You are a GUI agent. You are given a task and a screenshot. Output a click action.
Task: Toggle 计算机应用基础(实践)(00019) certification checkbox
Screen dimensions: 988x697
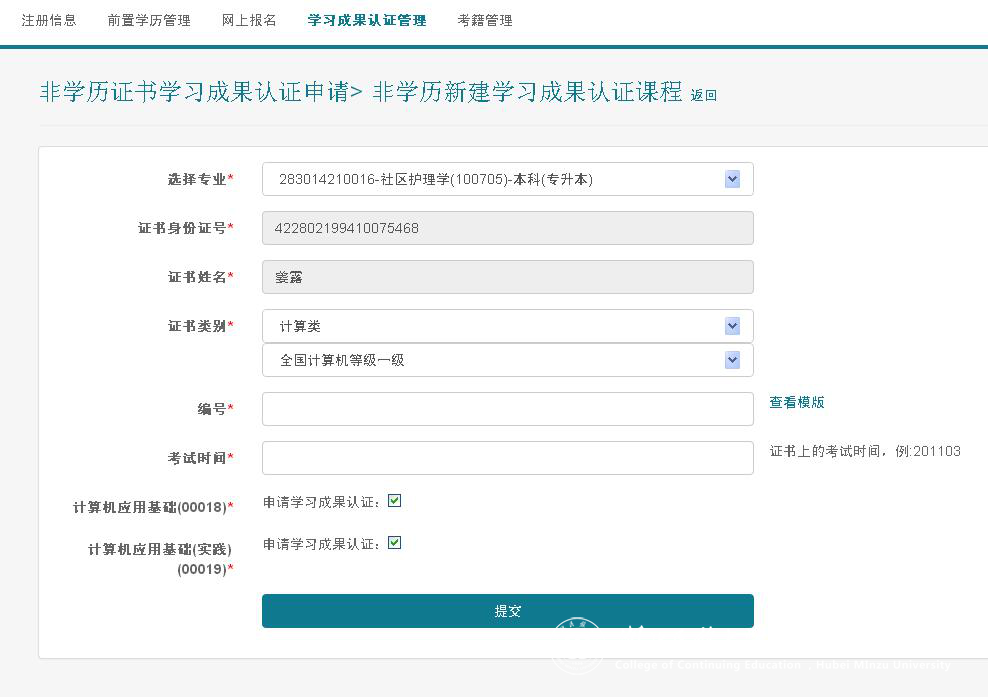(394, 543)
